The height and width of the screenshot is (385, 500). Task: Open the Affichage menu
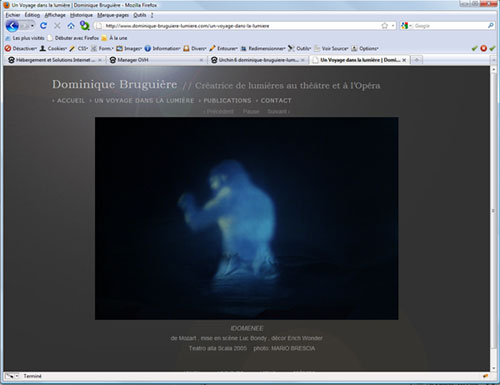(x=55, y=15)
